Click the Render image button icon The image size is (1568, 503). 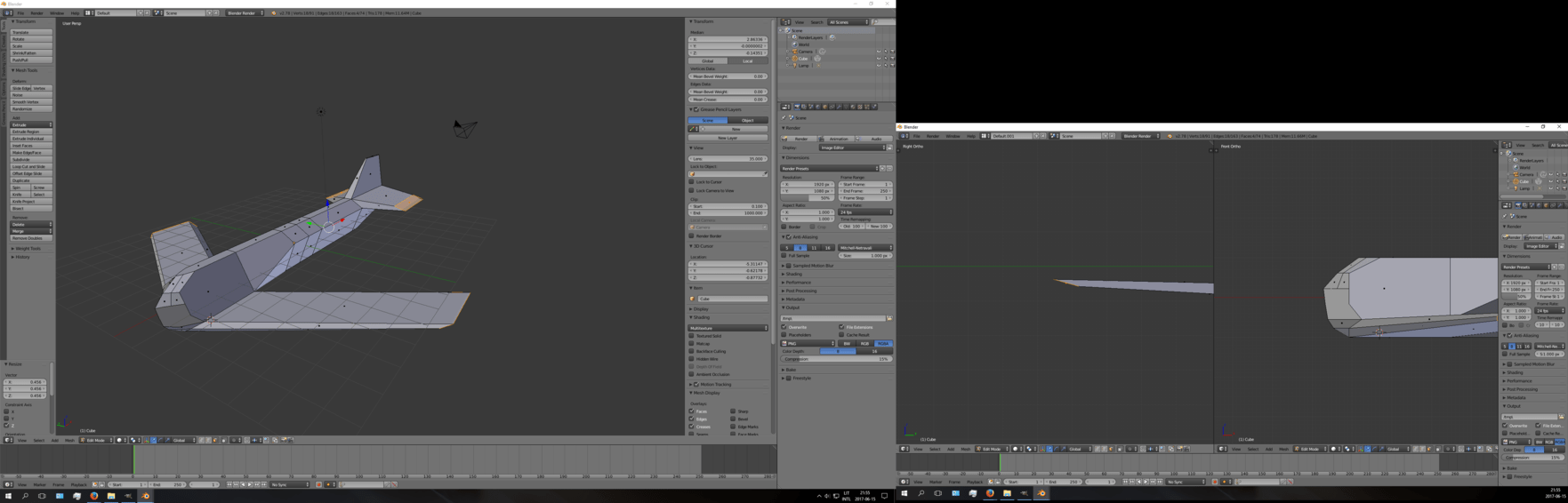[799, 139]
